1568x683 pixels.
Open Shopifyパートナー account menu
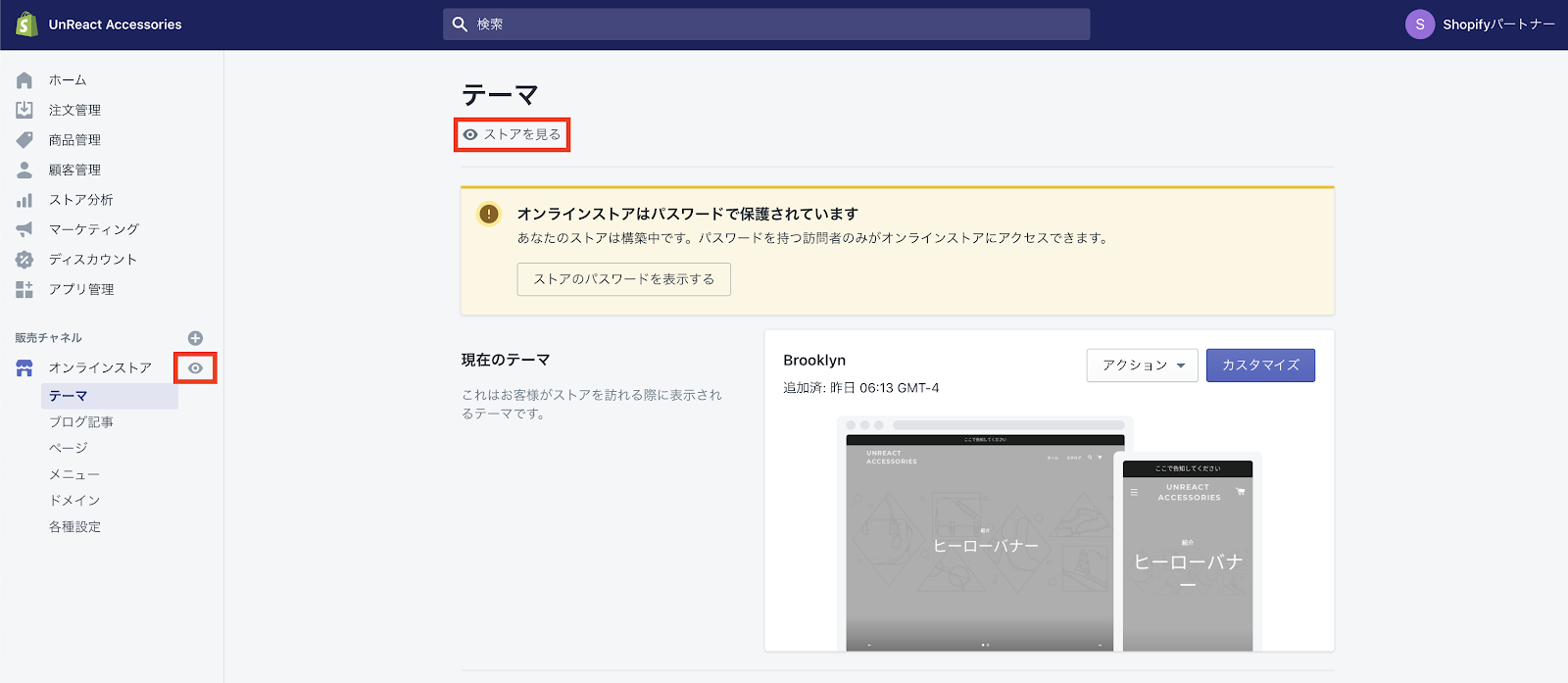[1480, 24]
